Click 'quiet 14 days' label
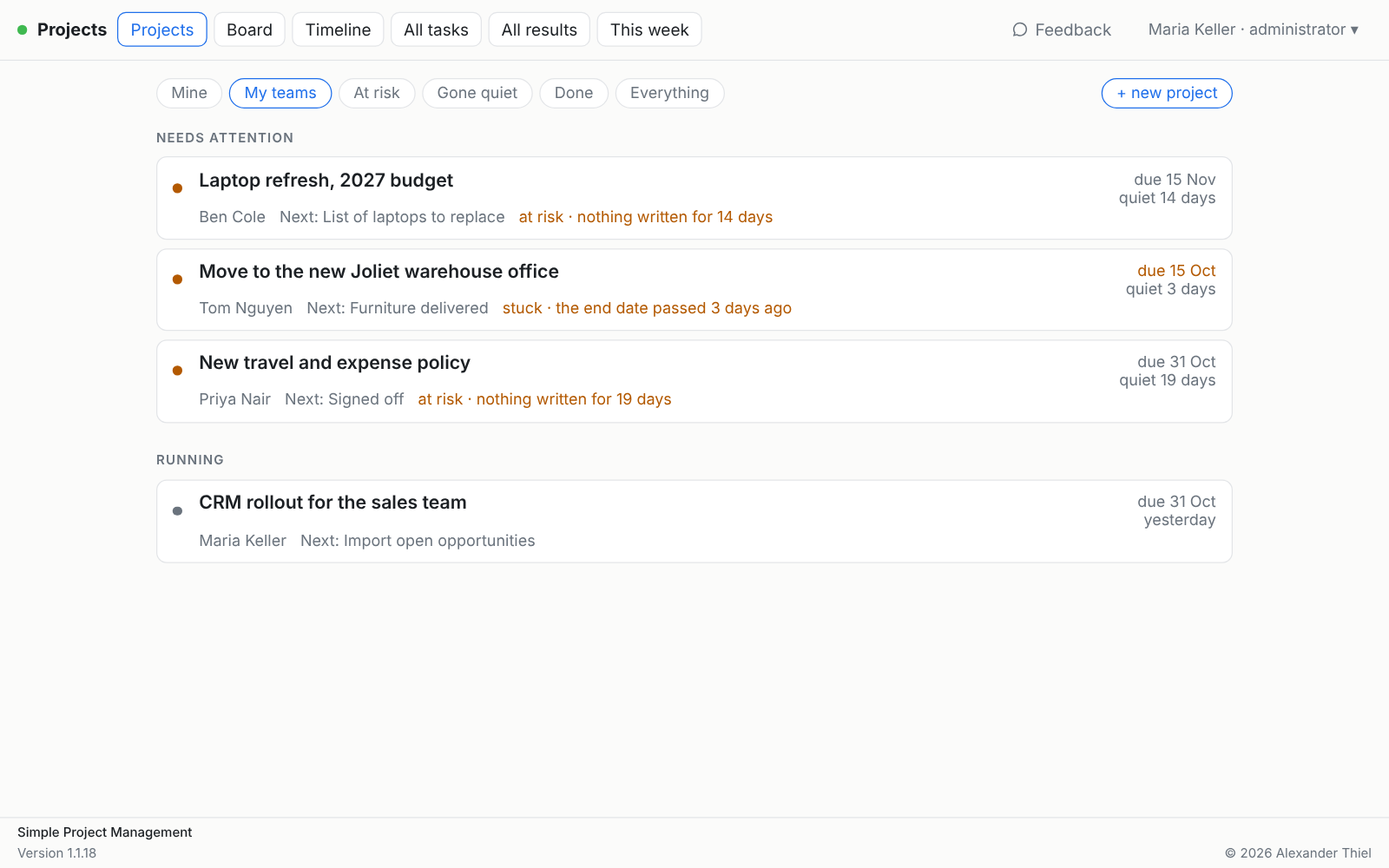Screen dimensions: 1389x868 tap(1167, 198)
